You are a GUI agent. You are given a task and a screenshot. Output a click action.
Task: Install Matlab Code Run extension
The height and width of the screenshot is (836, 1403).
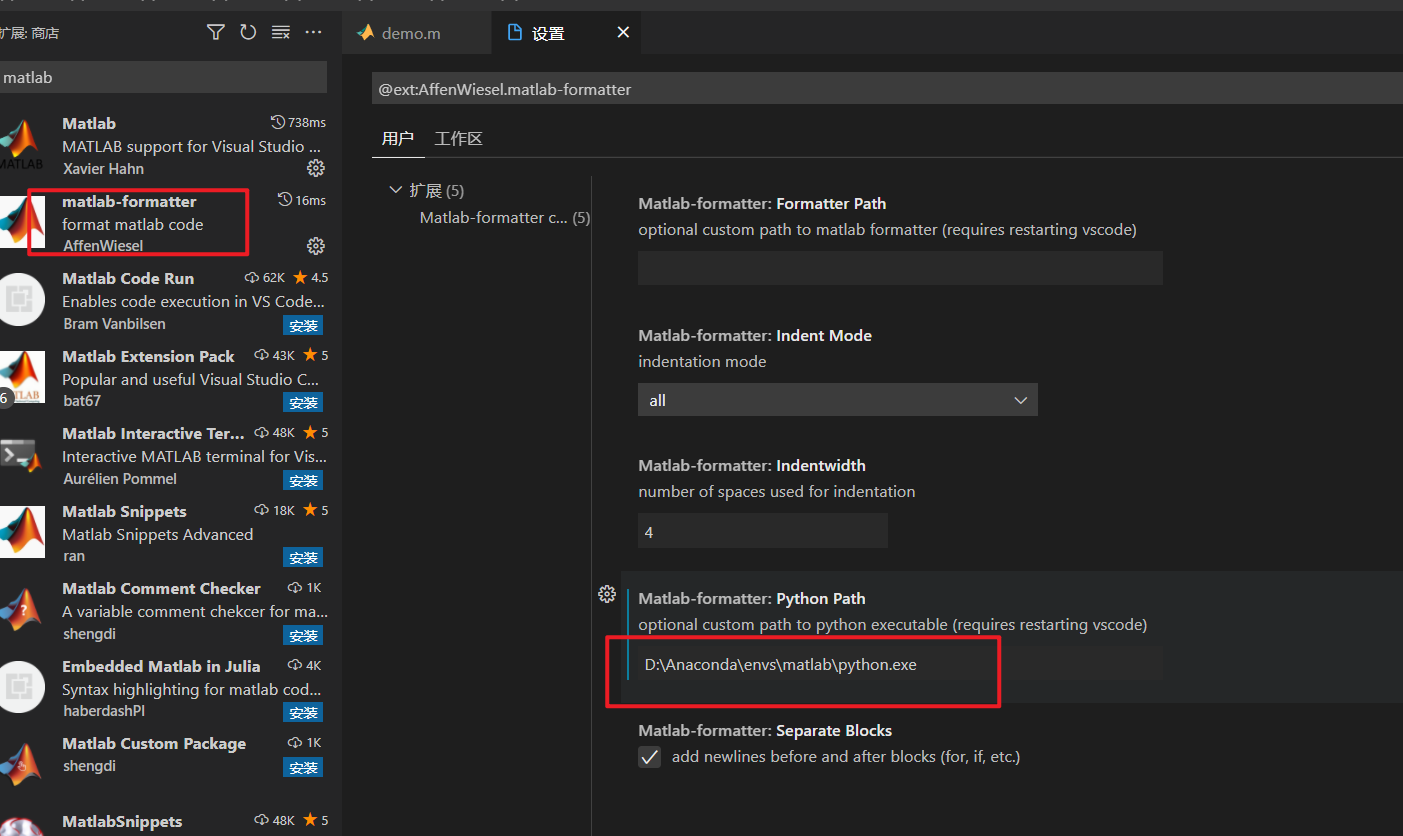[303, 325]
